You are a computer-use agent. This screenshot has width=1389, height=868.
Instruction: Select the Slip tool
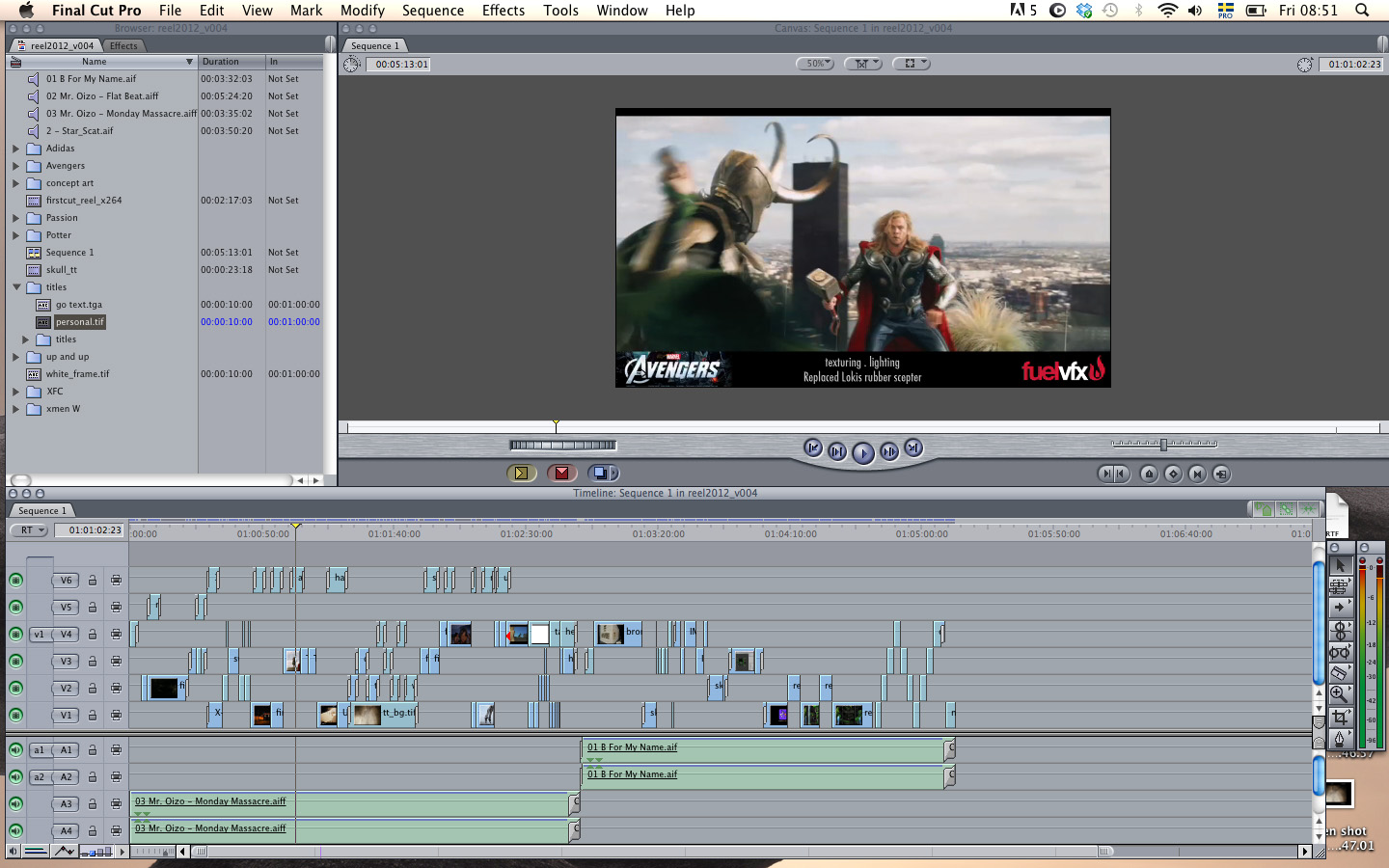point(1340,652)
